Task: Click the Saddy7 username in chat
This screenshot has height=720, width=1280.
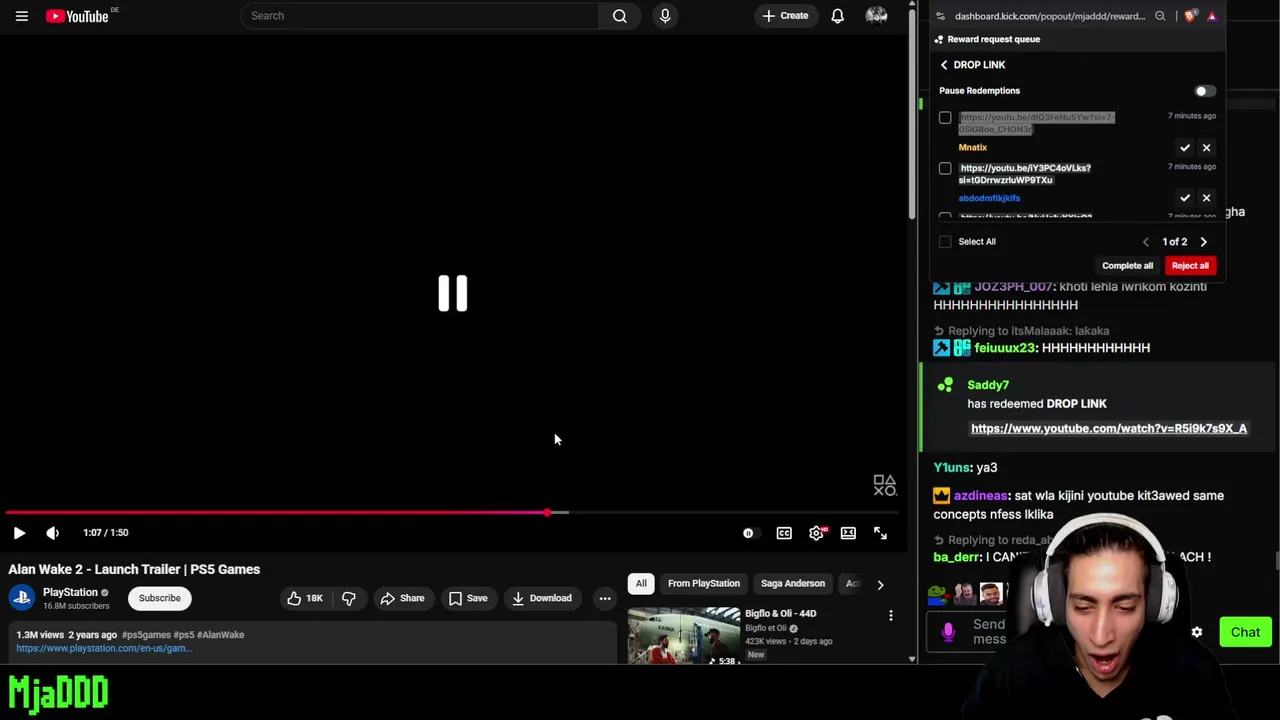Action: [988, 385]
